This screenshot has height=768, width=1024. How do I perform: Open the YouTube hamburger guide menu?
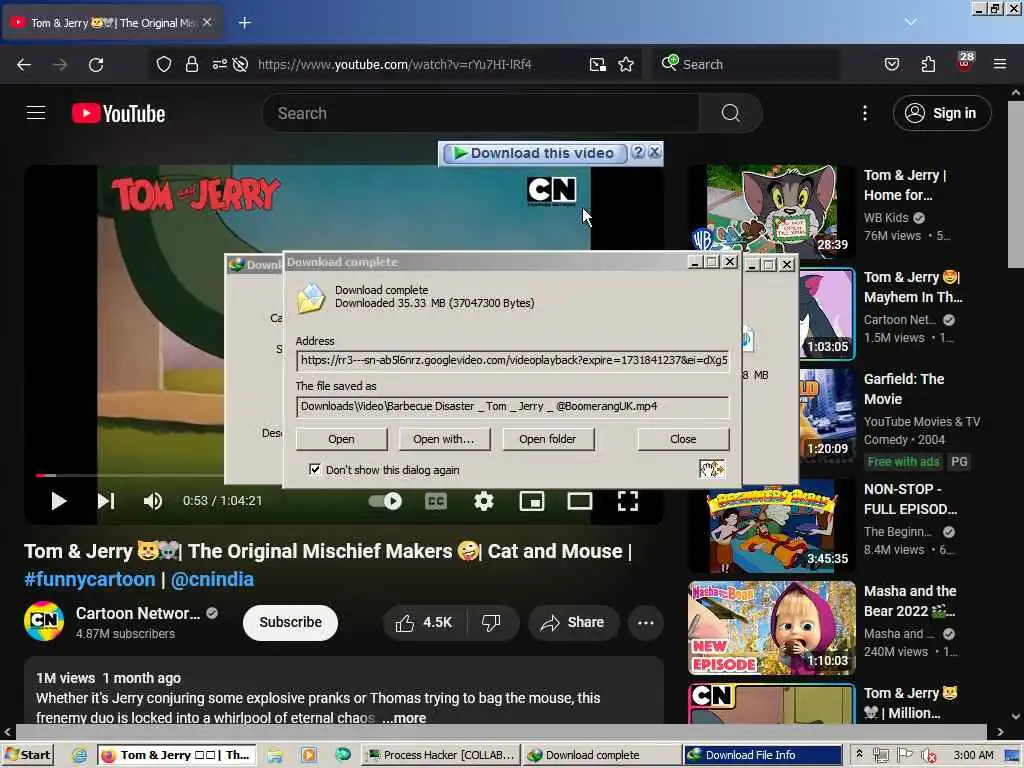(x=36, y=113)
